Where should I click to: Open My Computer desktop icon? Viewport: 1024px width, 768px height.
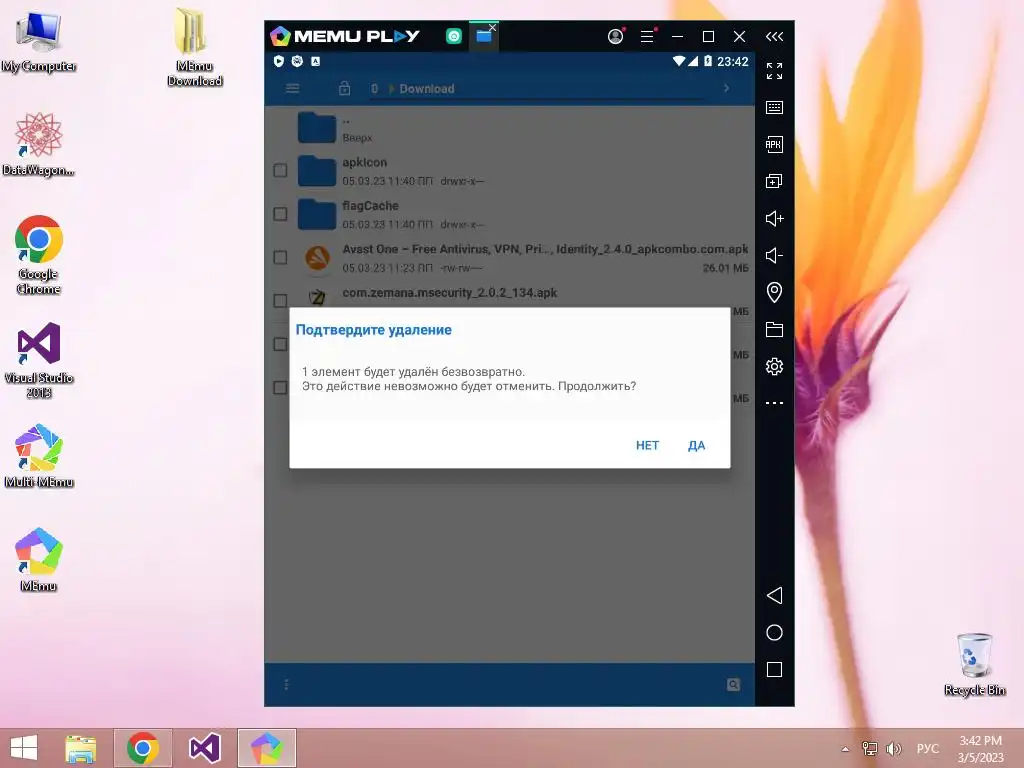(39, 42)
